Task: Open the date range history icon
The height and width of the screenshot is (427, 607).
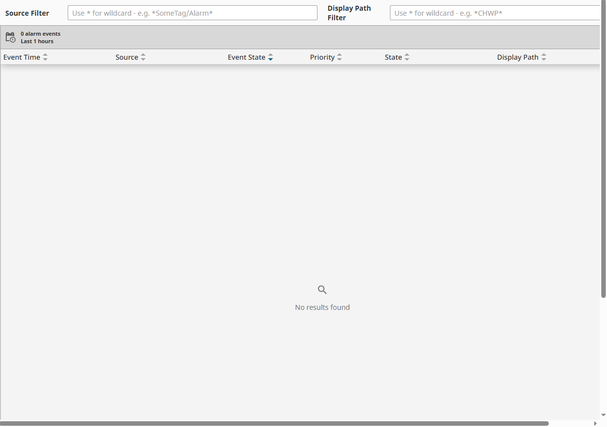Action: click(x=10, y=37)
